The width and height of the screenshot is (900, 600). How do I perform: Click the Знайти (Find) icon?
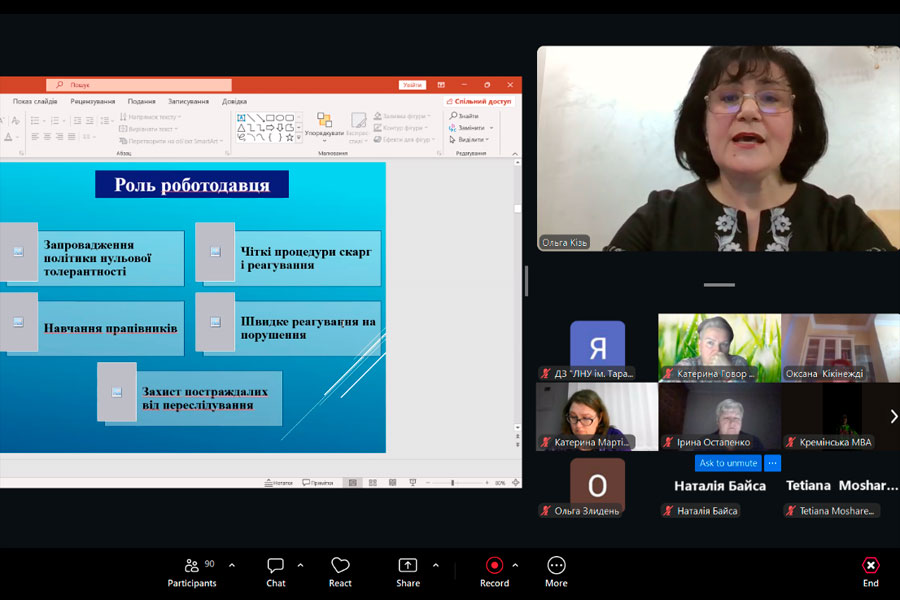pyautogui.click(x=453, y=116)
